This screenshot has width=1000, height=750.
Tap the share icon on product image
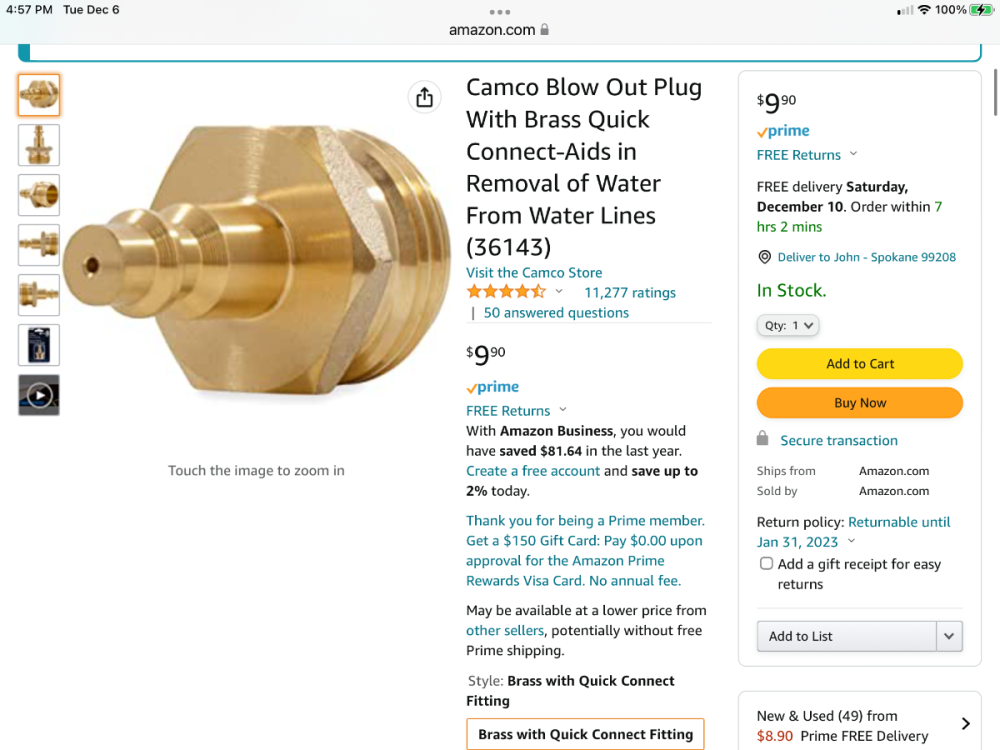[x=425, y=97]
